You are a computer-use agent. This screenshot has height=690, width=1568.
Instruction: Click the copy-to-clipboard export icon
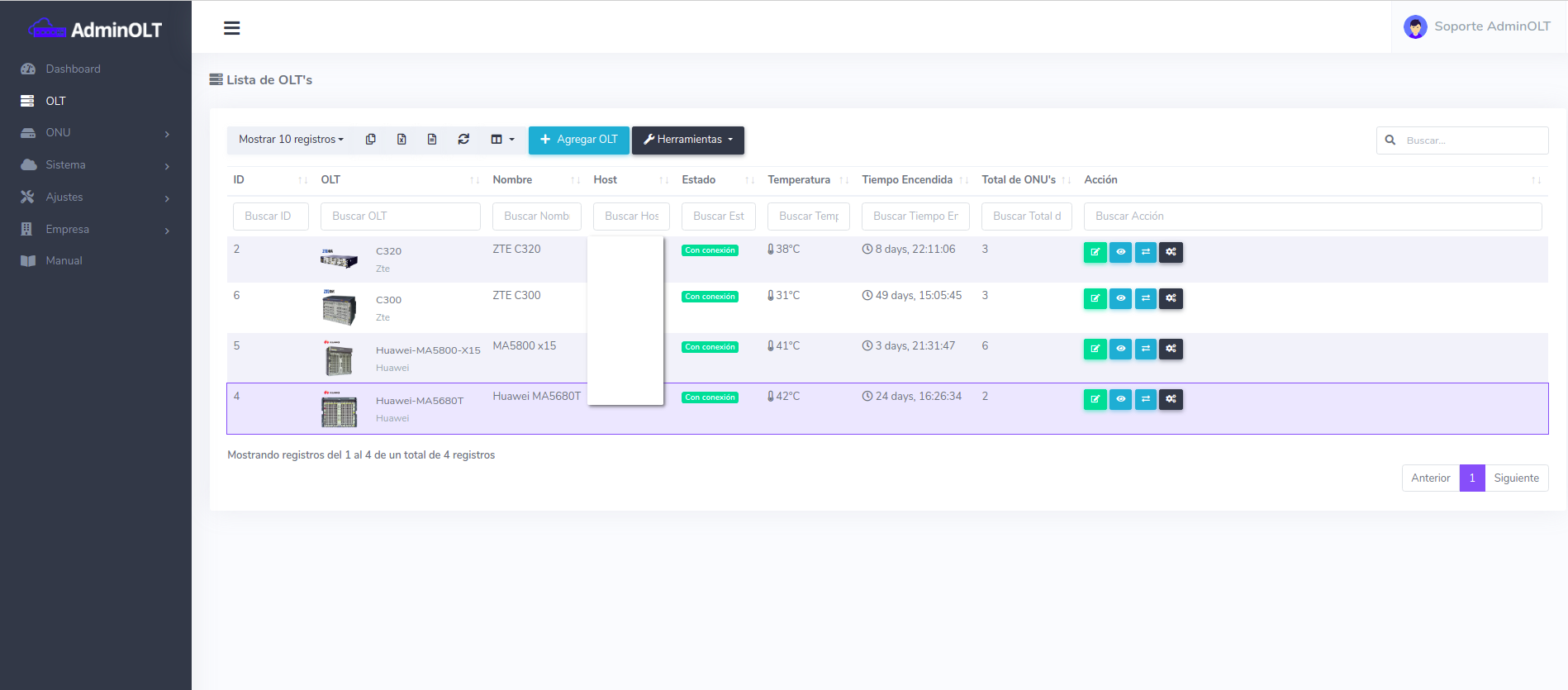coord(371,140)
